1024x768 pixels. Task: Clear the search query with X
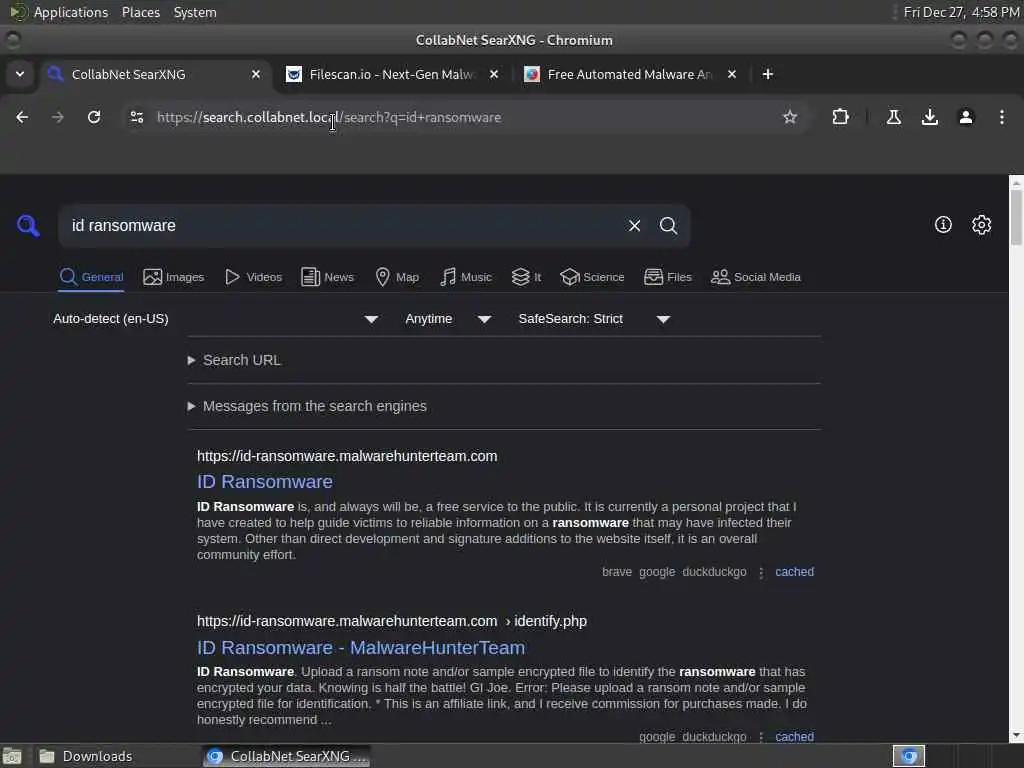click(634, 225)
